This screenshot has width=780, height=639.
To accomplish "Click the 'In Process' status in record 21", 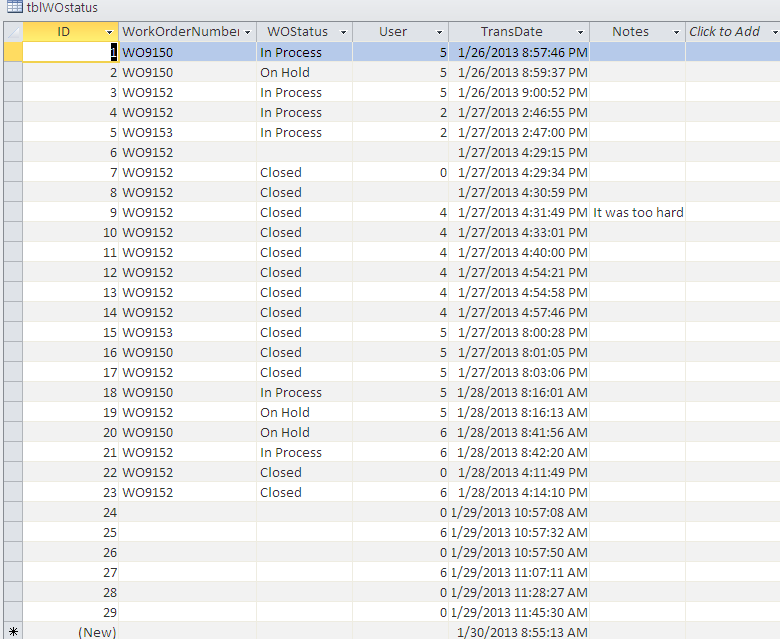I will click(x=305, y=452).
